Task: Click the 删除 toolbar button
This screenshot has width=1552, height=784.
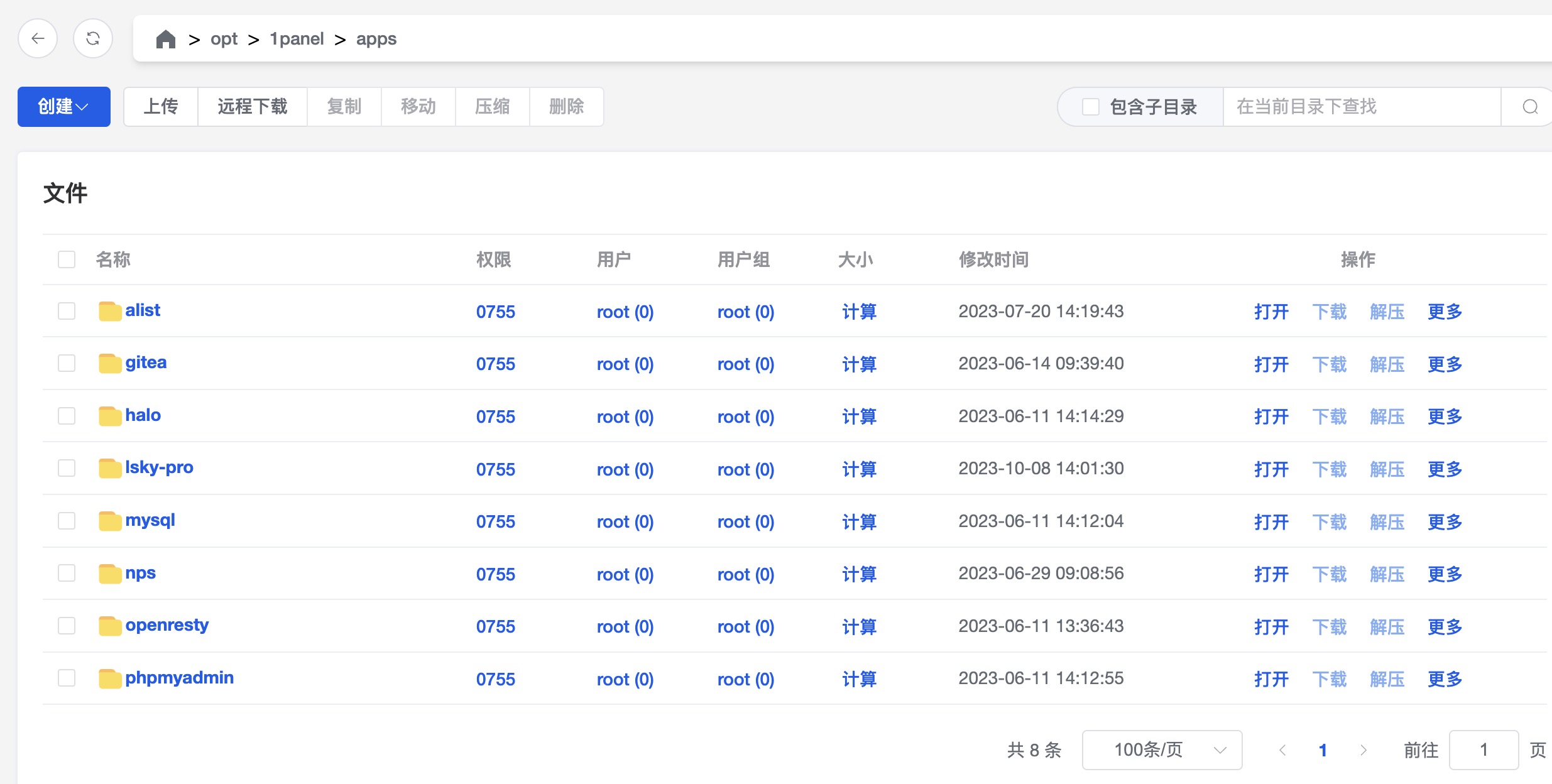Action: pyautogui.click(x=567, y=107)
